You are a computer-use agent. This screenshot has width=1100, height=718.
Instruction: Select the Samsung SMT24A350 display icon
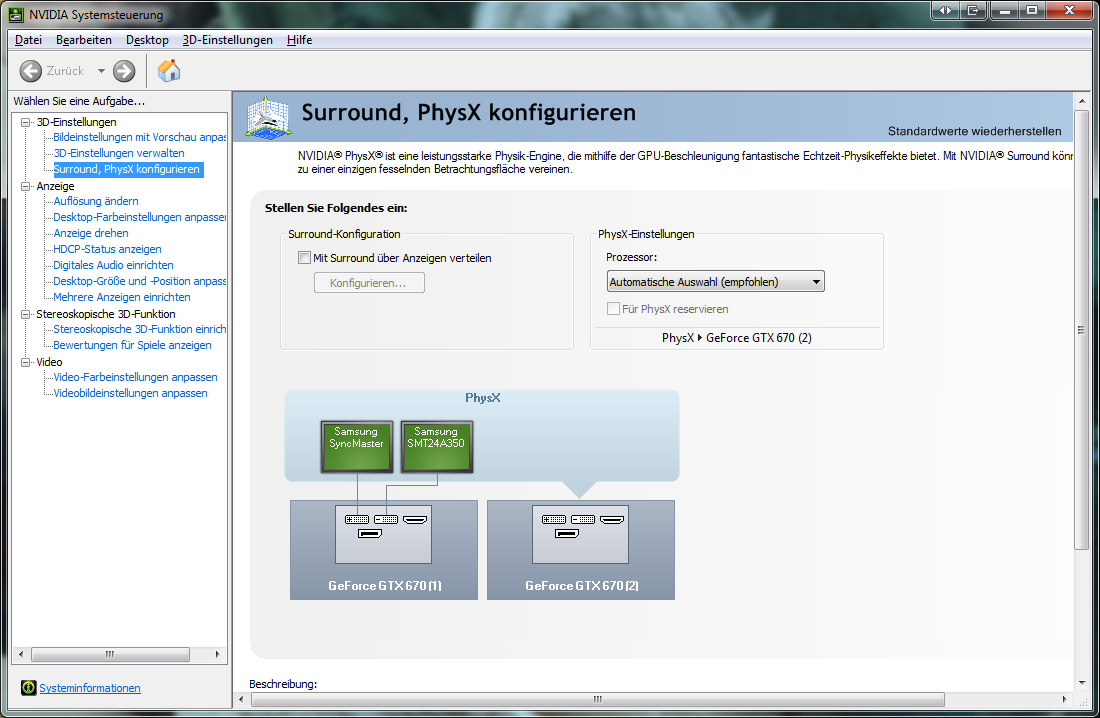click(436, 446)
